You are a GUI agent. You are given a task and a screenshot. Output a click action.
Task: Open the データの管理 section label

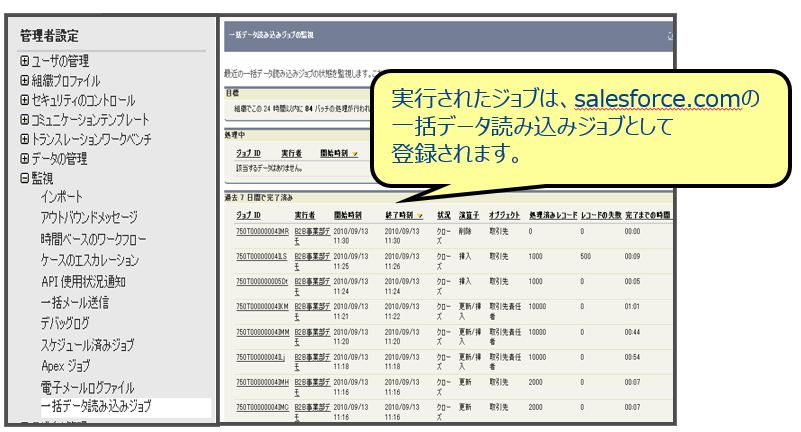coord(59,159)
